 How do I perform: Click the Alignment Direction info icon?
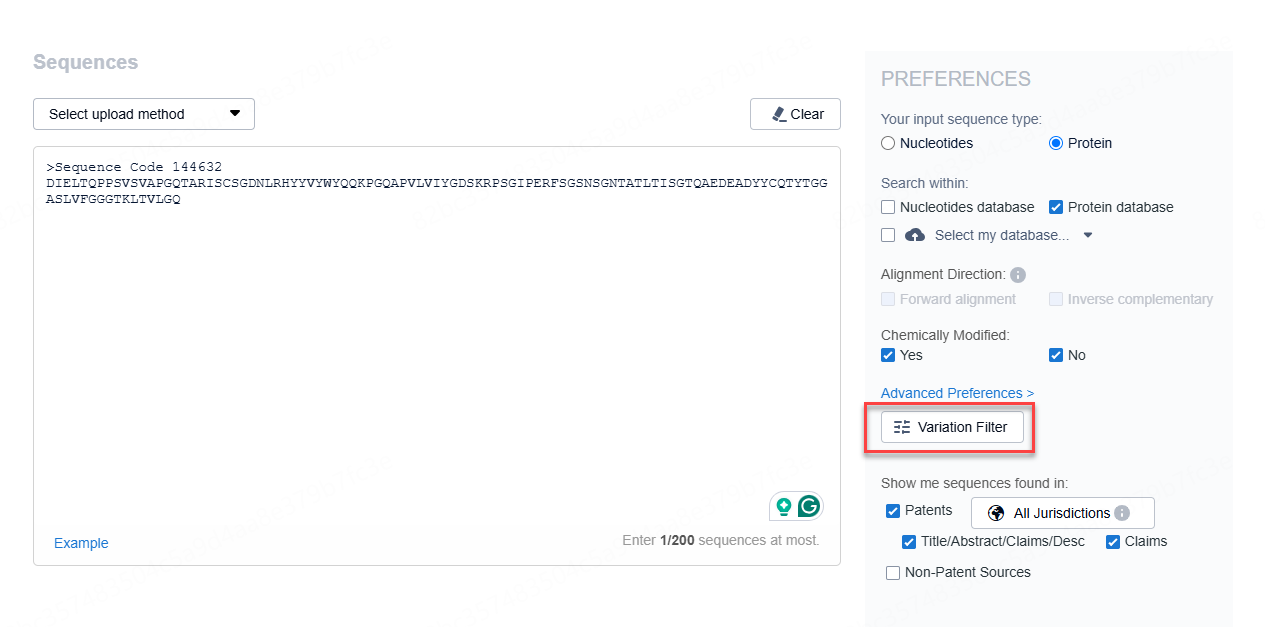coord(1018,274)
